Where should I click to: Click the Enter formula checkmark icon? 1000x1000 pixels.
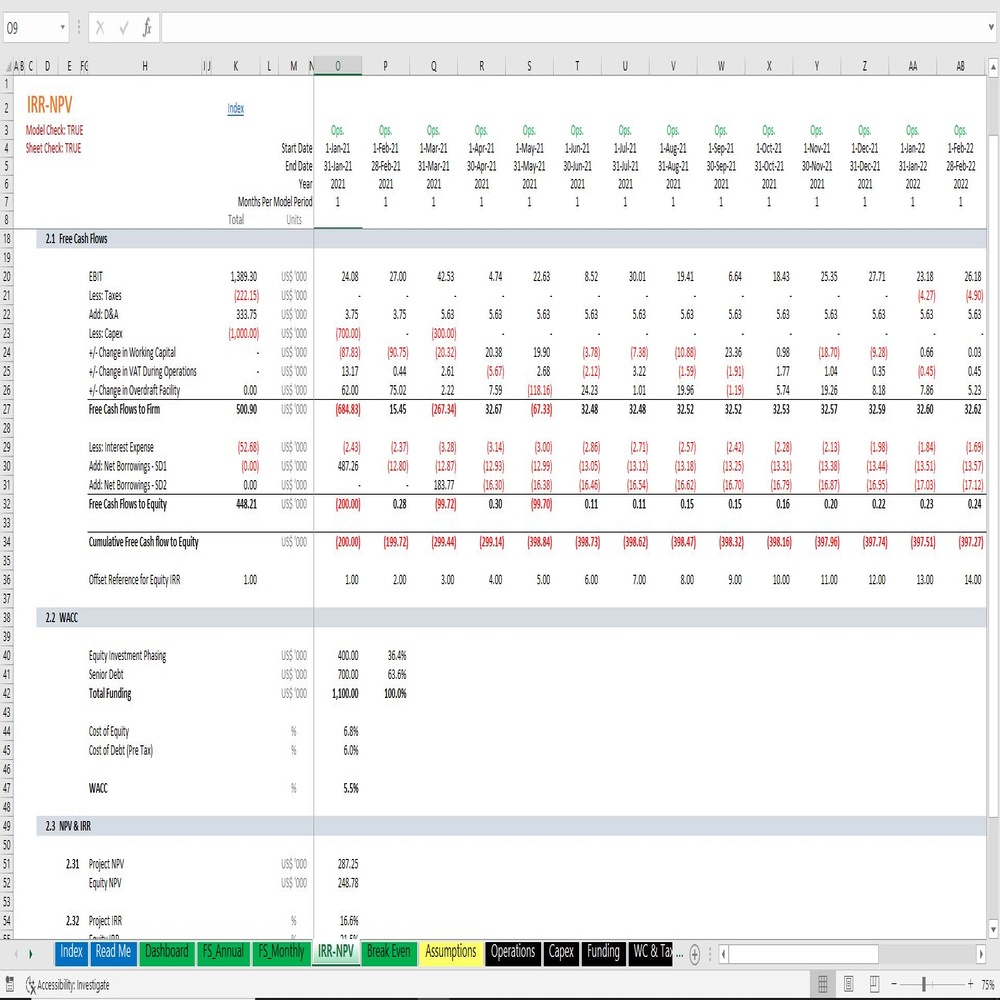pyautogui.click(x=124, y=28)
